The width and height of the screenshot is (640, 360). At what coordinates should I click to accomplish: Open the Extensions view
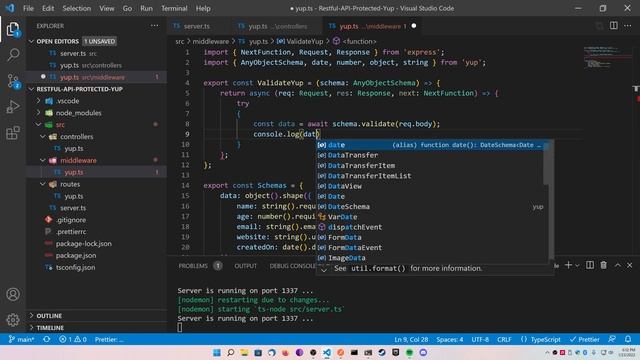tap(13, 133)
